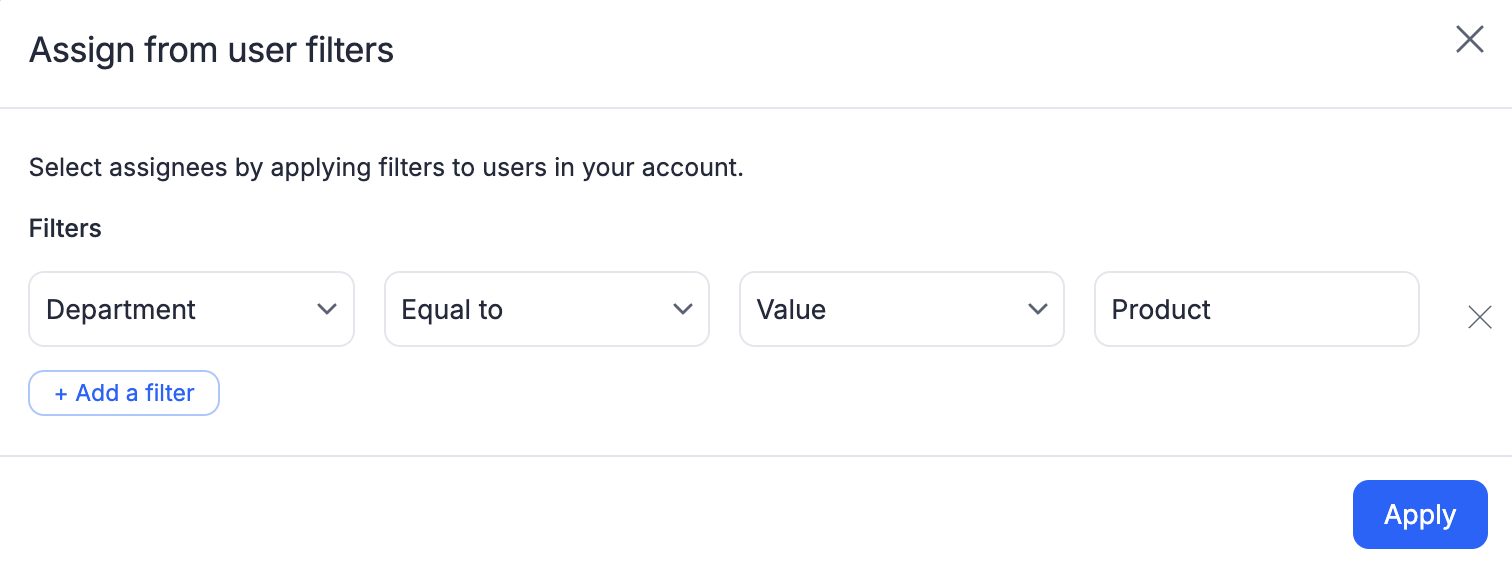
Task: Focus the Product value text field
Action: click(1256, 309)
